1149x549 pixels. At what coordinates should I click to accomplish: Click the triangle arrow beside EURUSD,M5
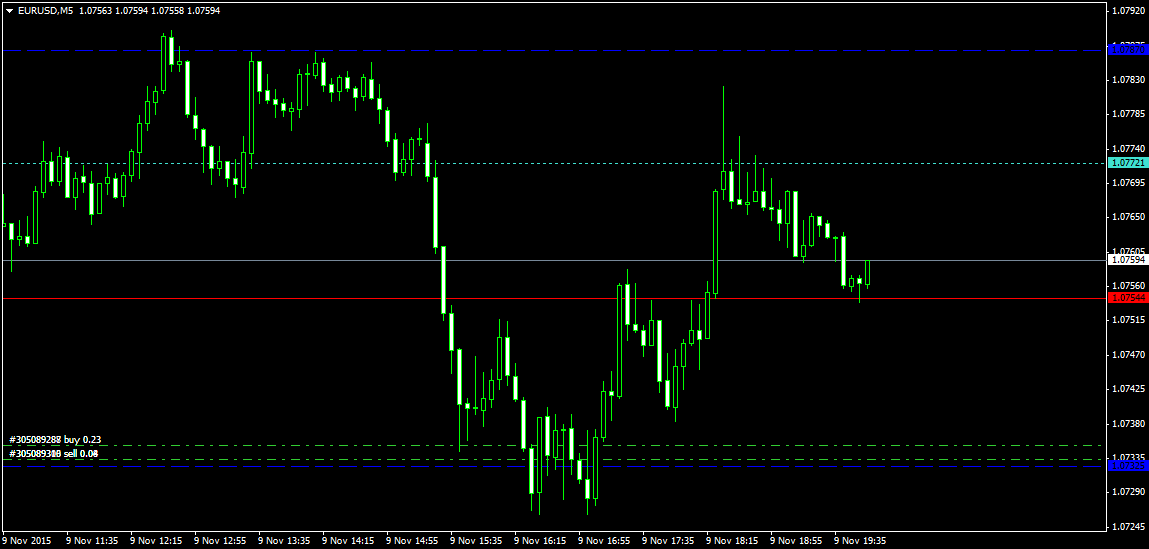tap(8, 11)
